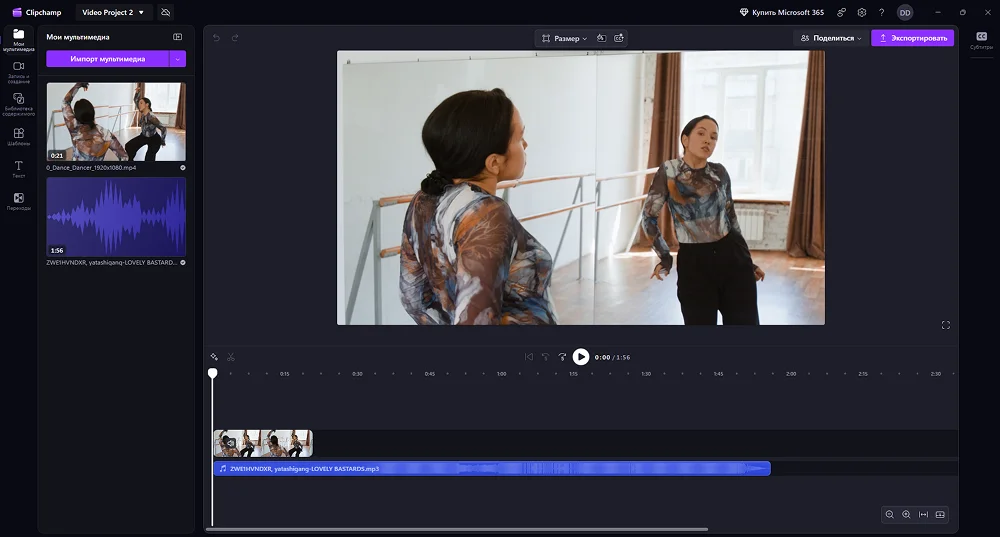This screenshot has height=537, width=1000.
Task: Click the cloud sync off icon
Action: [166, 12]
